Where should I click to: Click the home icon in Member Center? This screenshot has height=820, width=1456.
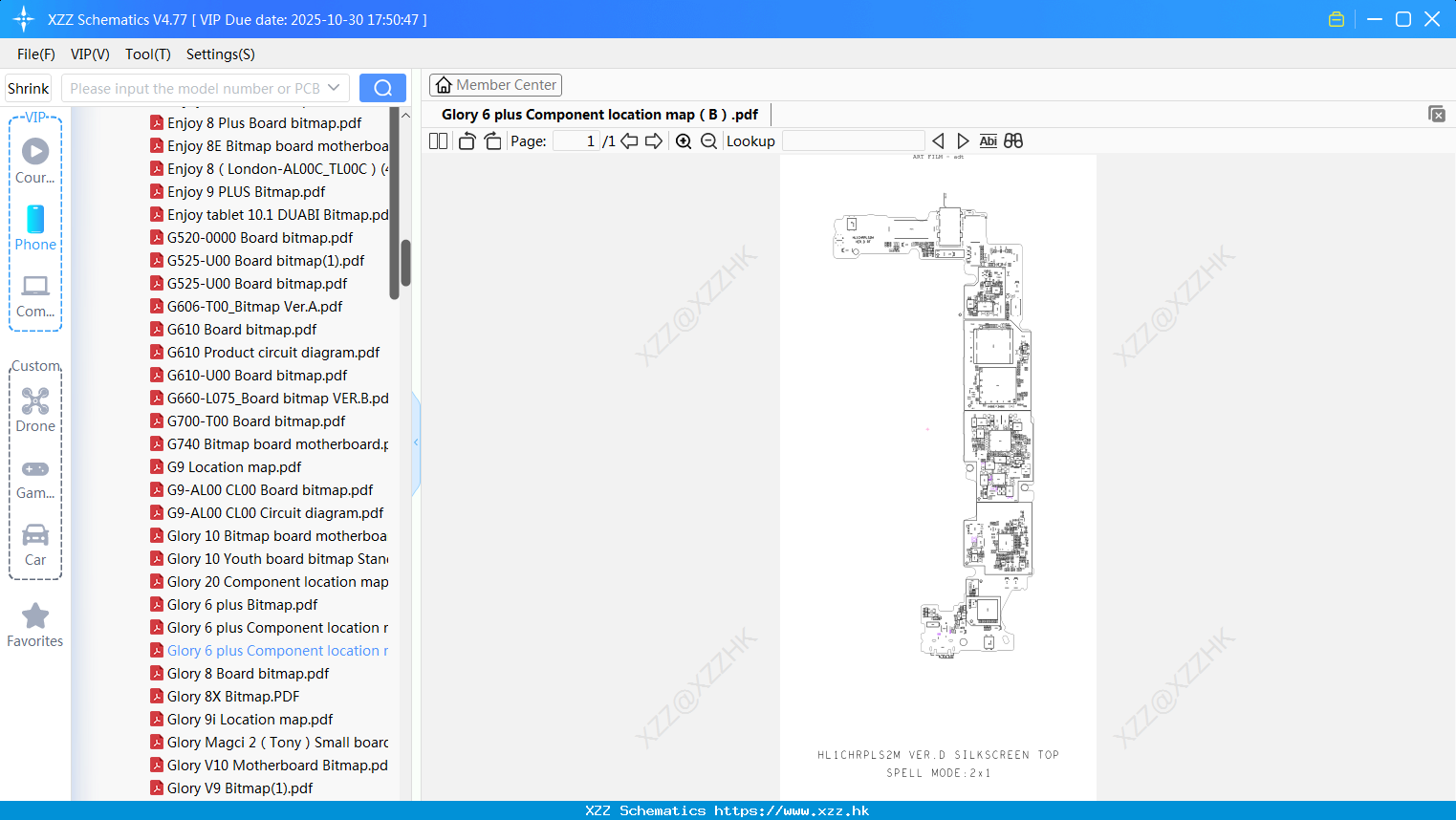444,85
